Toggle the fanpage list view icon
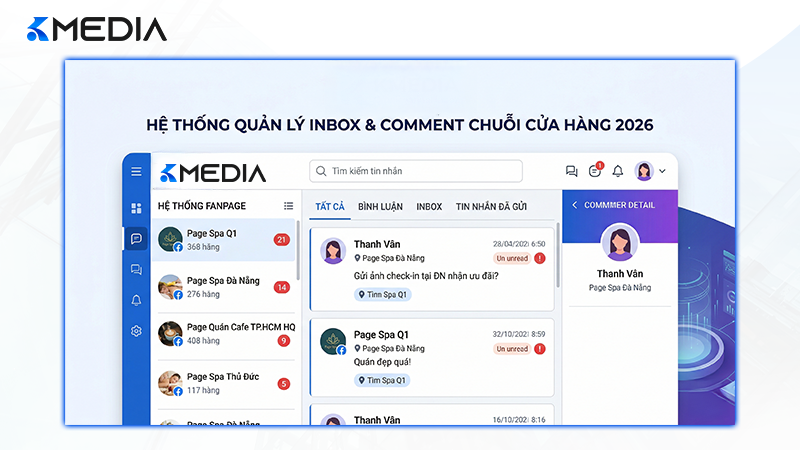800x450 pixels. (x=288, y=206)
